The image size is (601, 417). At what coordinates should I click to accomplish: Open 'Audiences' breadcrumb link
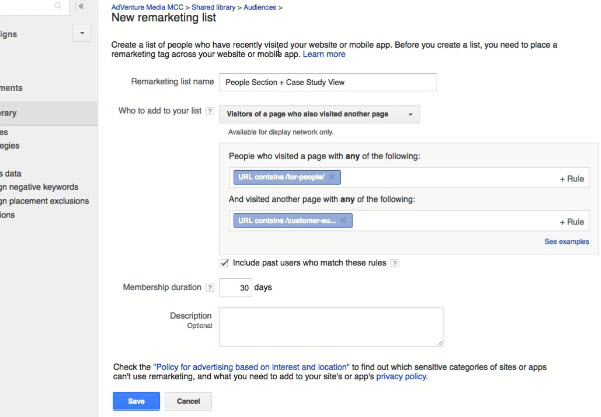[x=262, y=7]
